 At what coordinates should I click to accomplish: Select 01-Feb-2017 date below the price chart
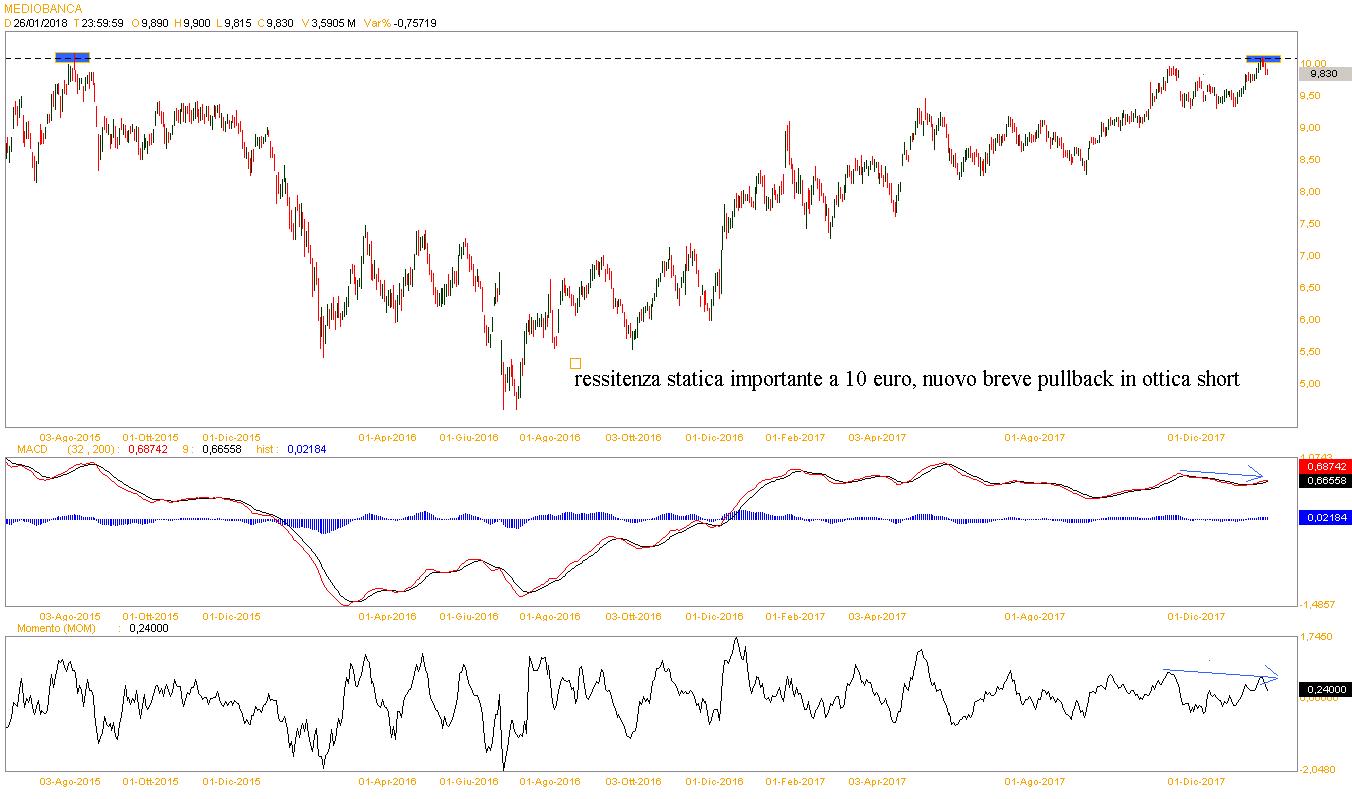tap(795, 438)
